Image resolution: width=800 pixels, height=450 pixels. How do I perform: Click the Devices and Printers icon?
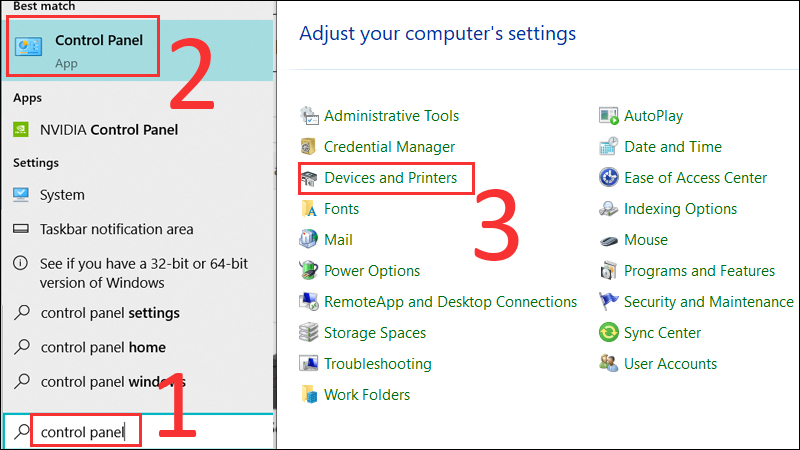point(309,178)
